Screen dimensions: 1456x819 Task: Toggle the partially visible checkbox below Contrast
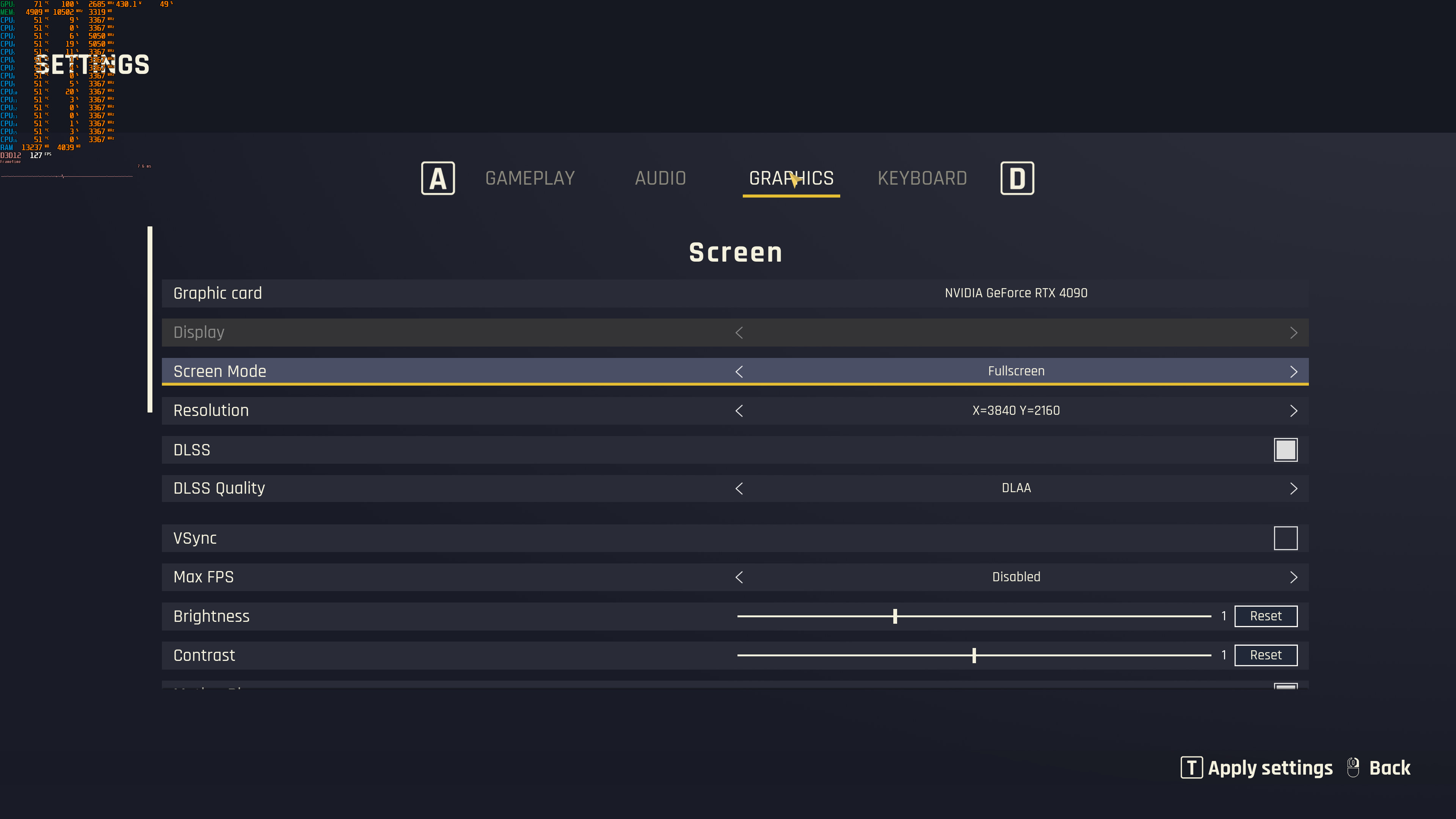tap(1285, 686)
